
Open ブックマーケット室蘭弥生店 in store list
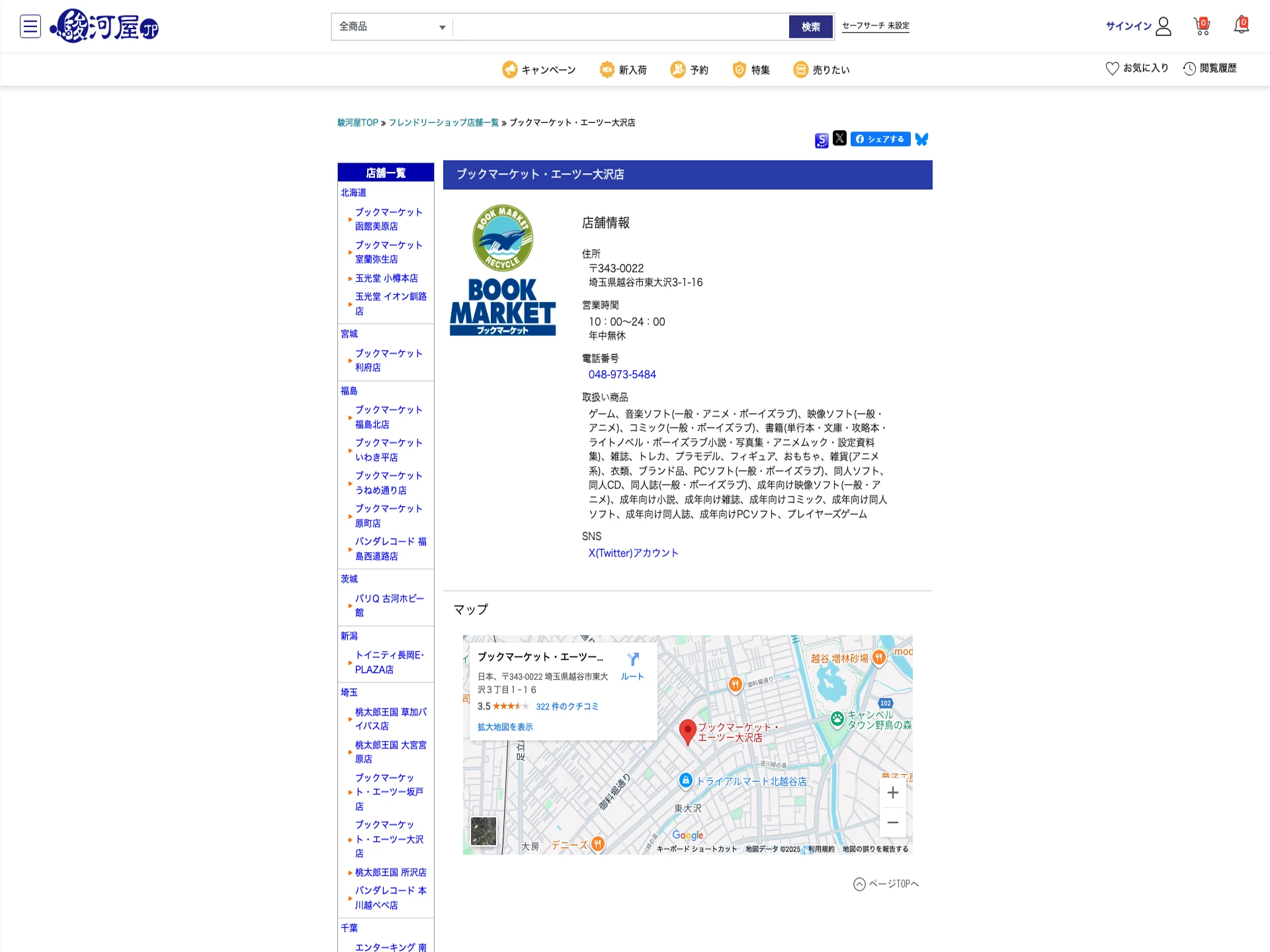(x=388, y=252)
